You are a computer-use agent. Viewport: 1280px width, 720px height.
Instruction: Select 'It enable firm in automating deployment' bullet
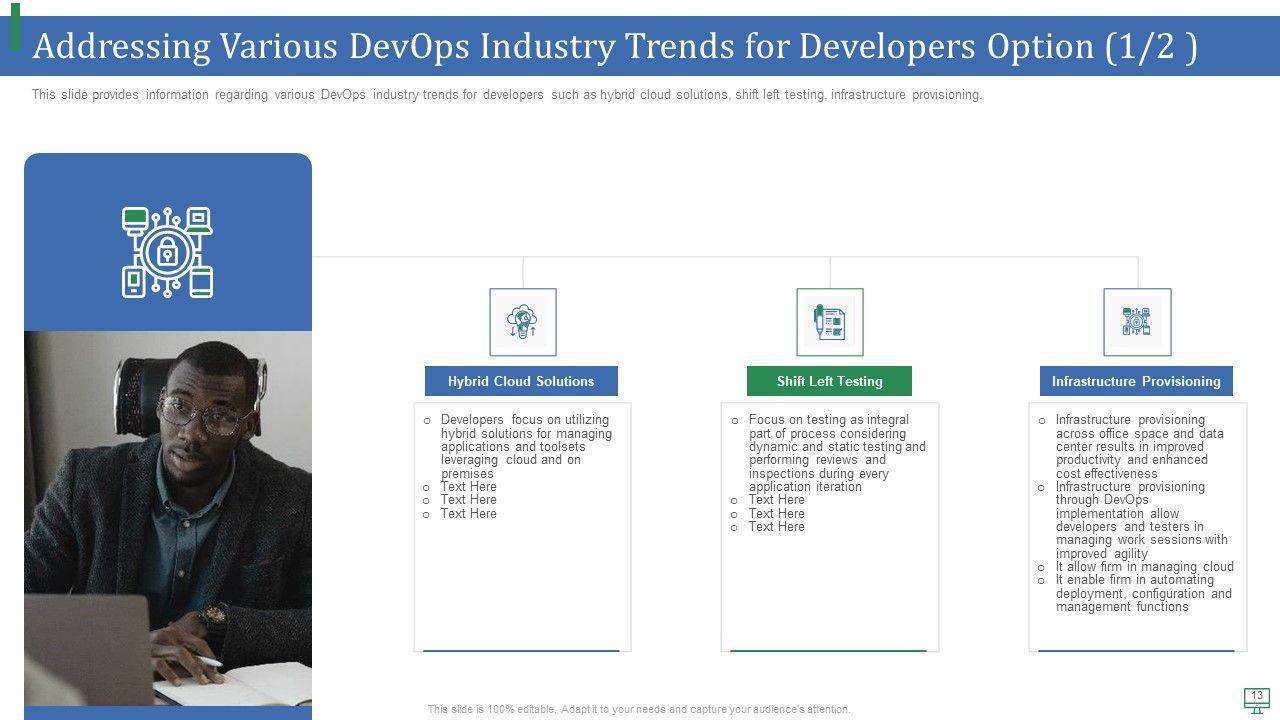pyautogui.click(x=1143, y=593)
